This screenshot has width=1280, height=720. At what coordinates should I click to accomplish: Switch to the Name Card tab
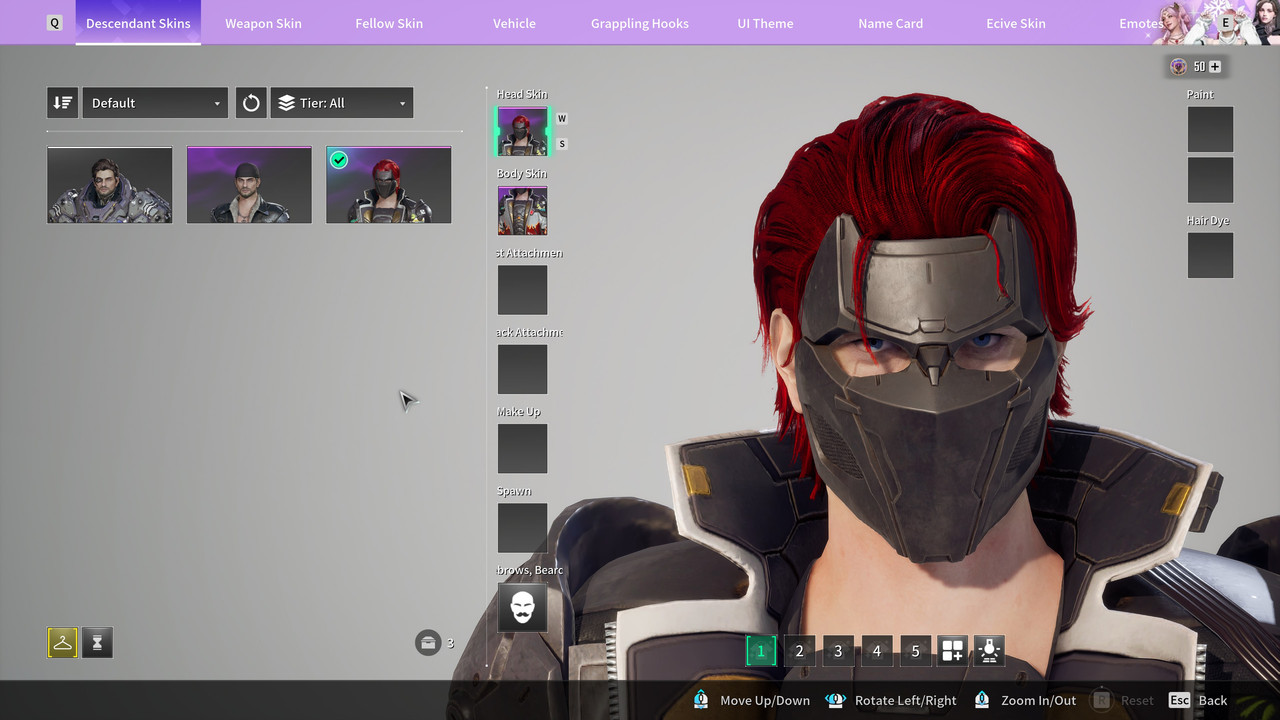890,23
